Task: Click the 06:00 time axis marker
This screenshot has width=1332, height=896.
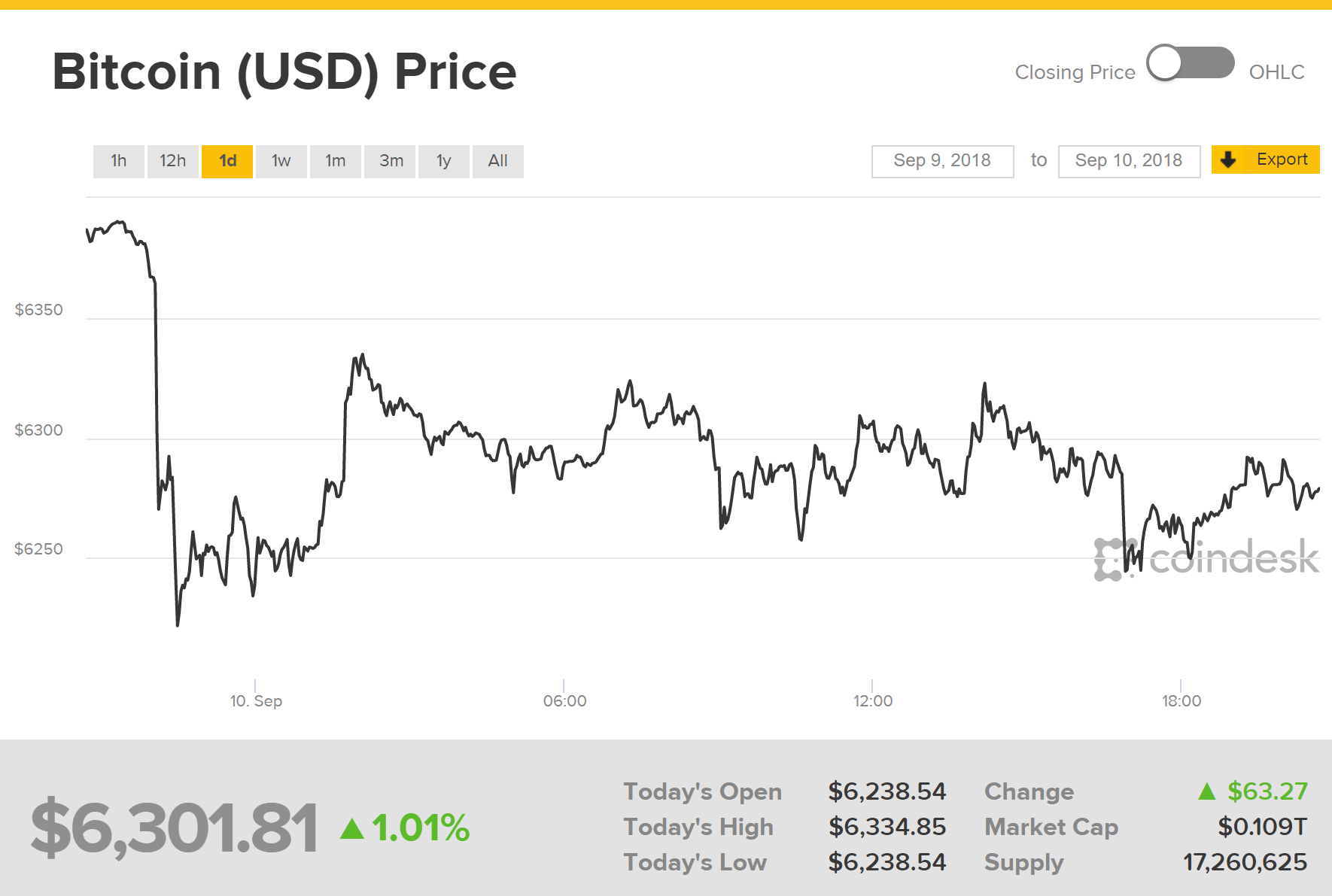Action: [x=564, y=701]
